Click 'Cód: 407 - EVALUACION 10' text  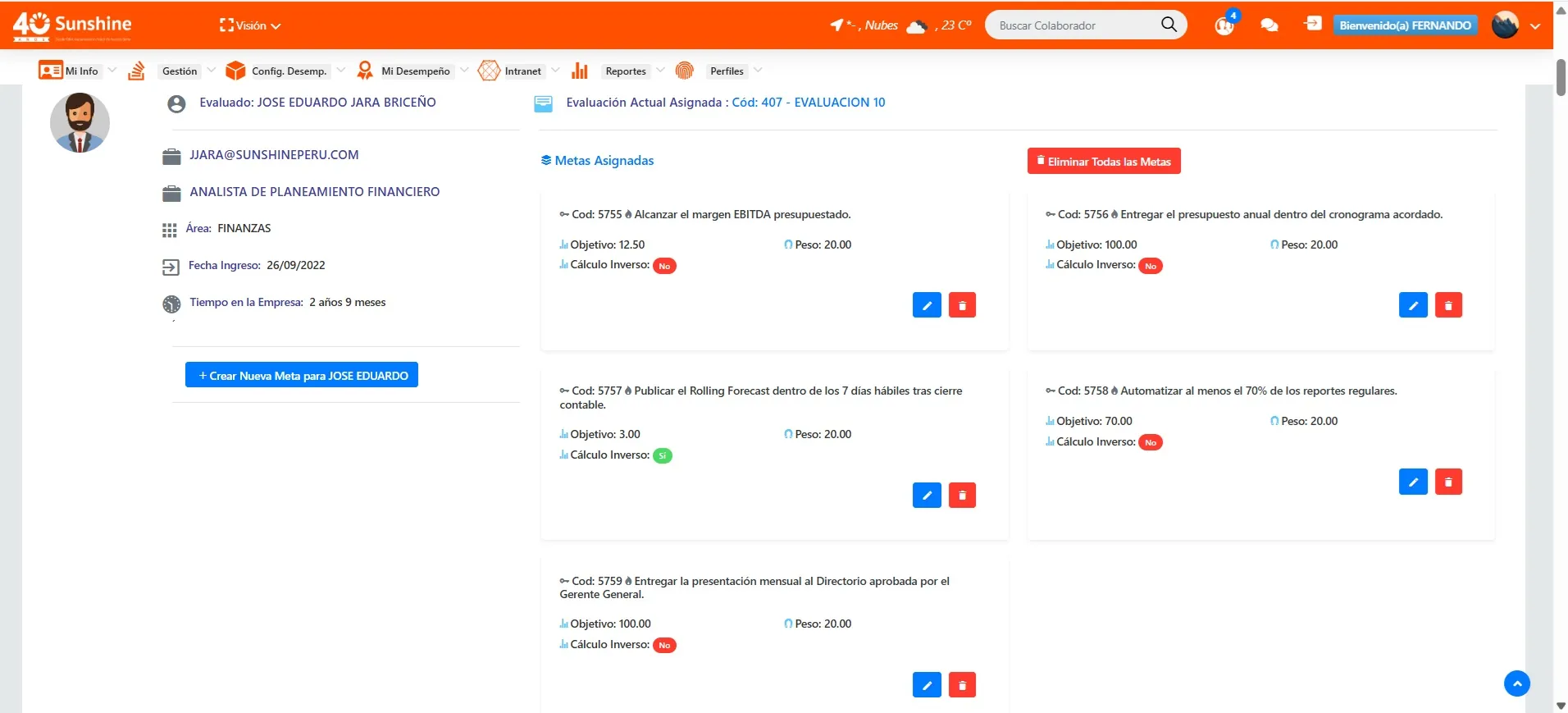point(809,103)
